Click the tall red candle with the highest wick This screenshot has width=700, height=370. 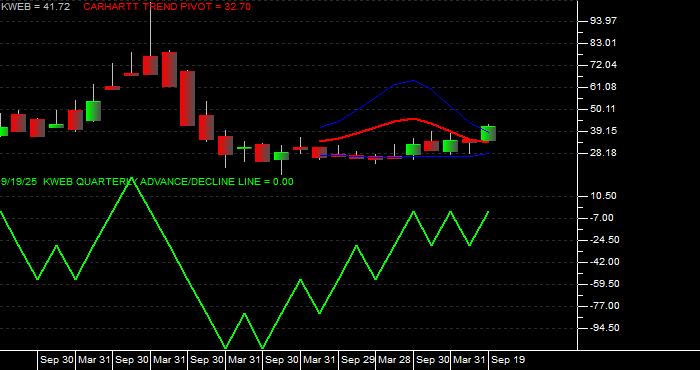(x=150, y=65)
